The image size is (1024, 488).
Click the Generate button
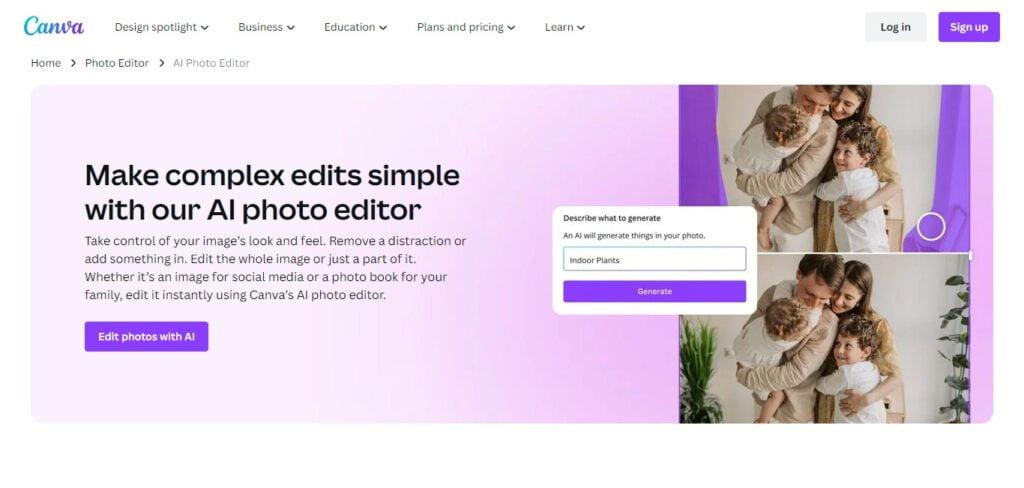654,291
